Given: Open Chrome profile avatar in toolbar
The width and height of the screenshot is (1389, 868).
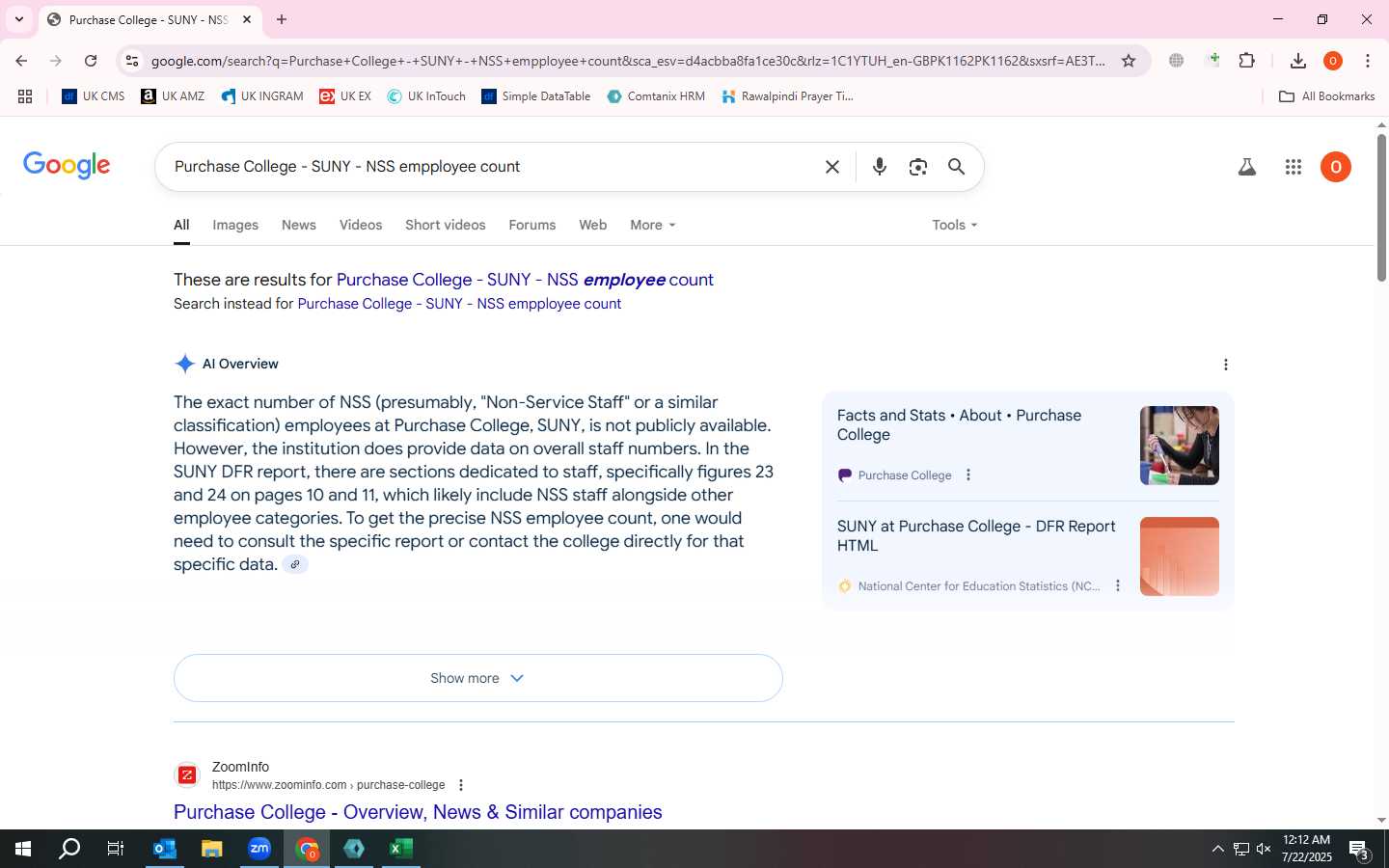Looking at the screenshot, I should (1333, 61).
